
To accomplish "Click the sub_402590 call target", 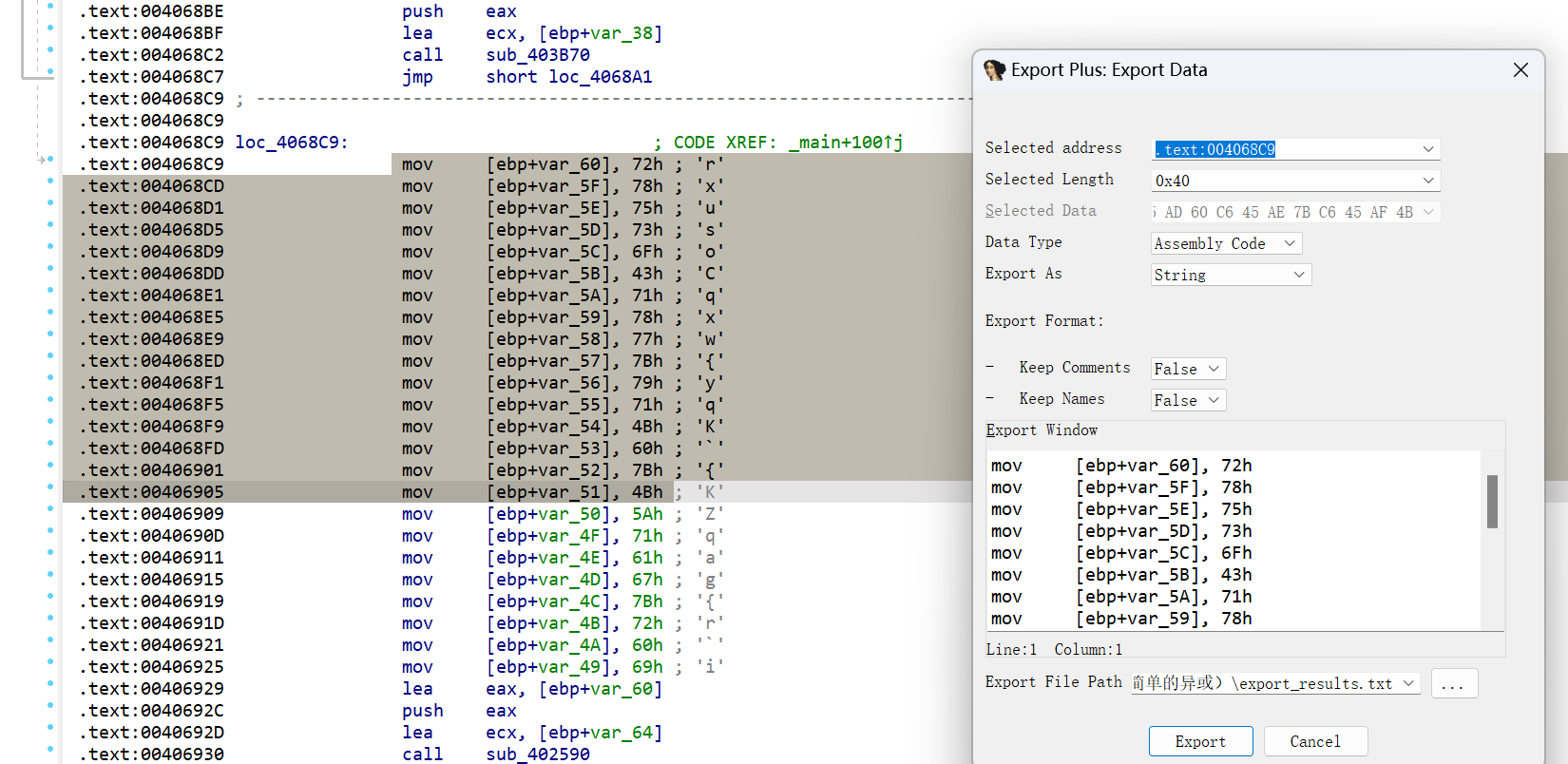I will click(538, 754).
